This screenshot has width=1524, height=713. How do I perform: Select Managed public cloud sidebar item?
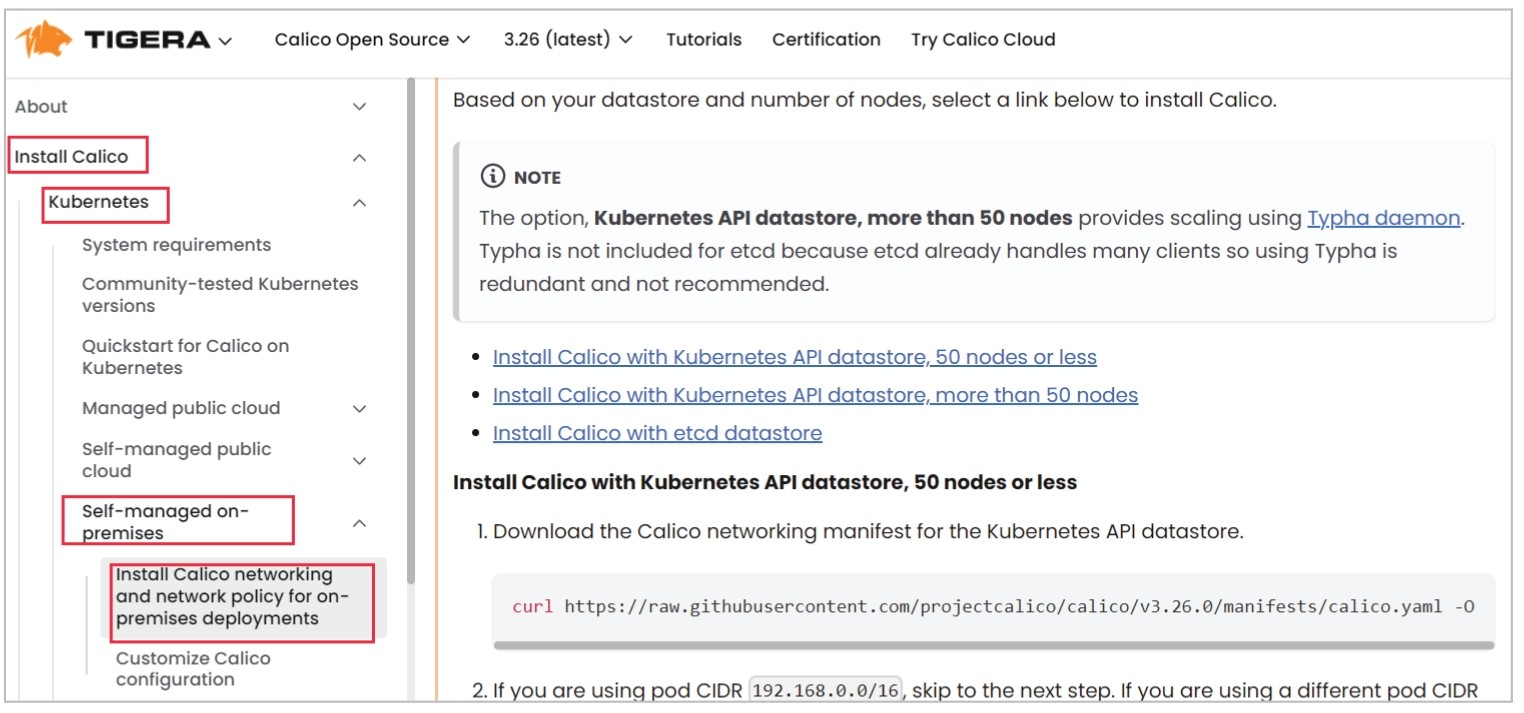tap(181, 408)
